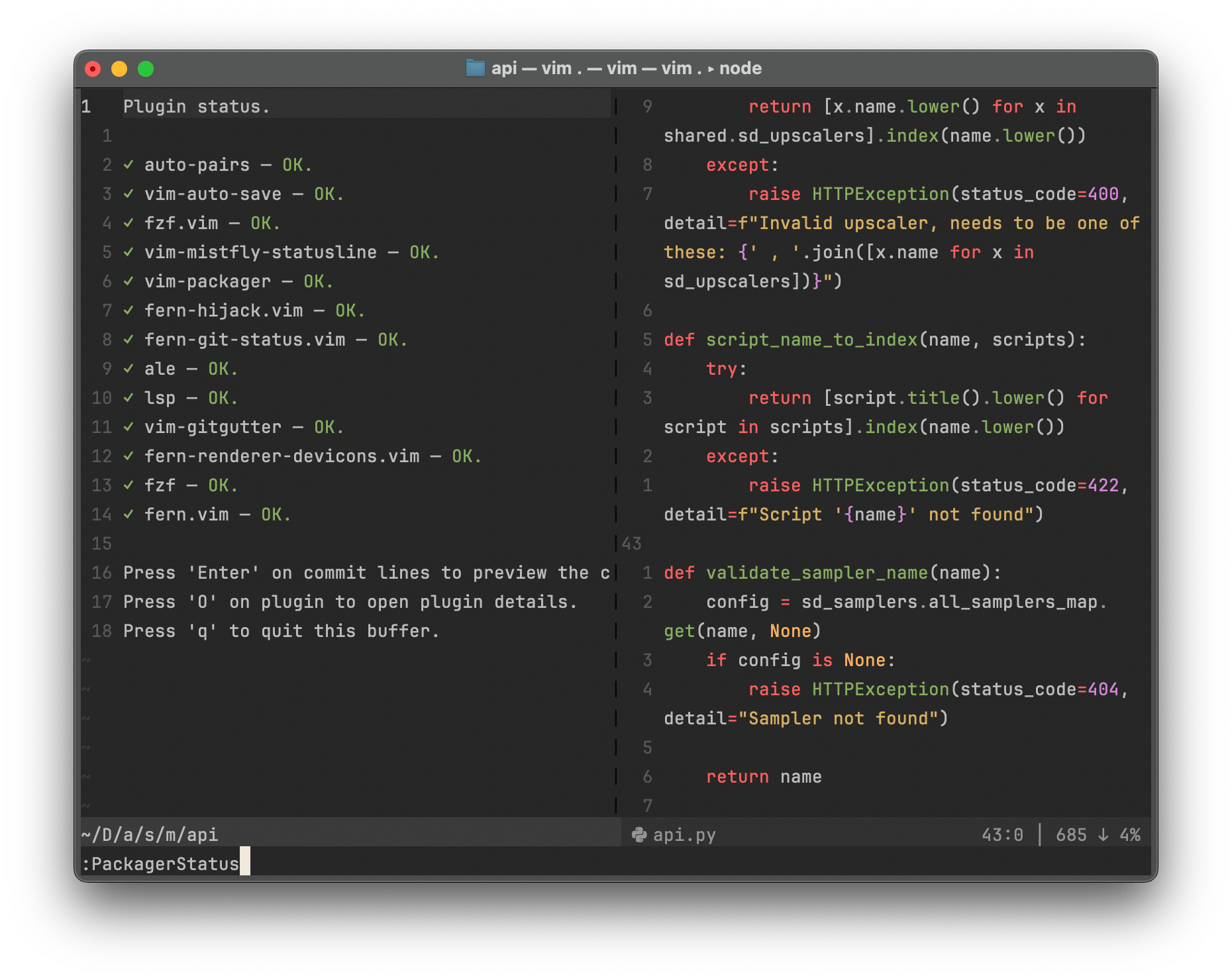1232x980 pixels.
Task: Click the "Press 'O' on plugin" help line
Action: 350,602
